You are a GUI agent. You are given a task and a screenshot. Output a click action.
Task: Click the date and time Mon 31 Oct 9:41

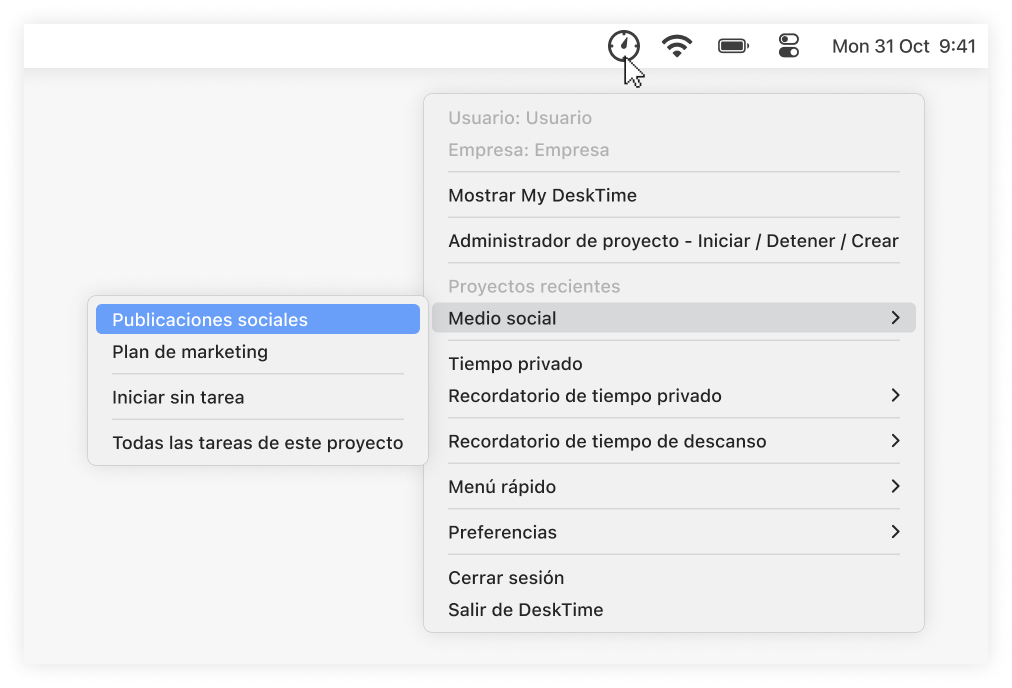click(x=904, y=46)
